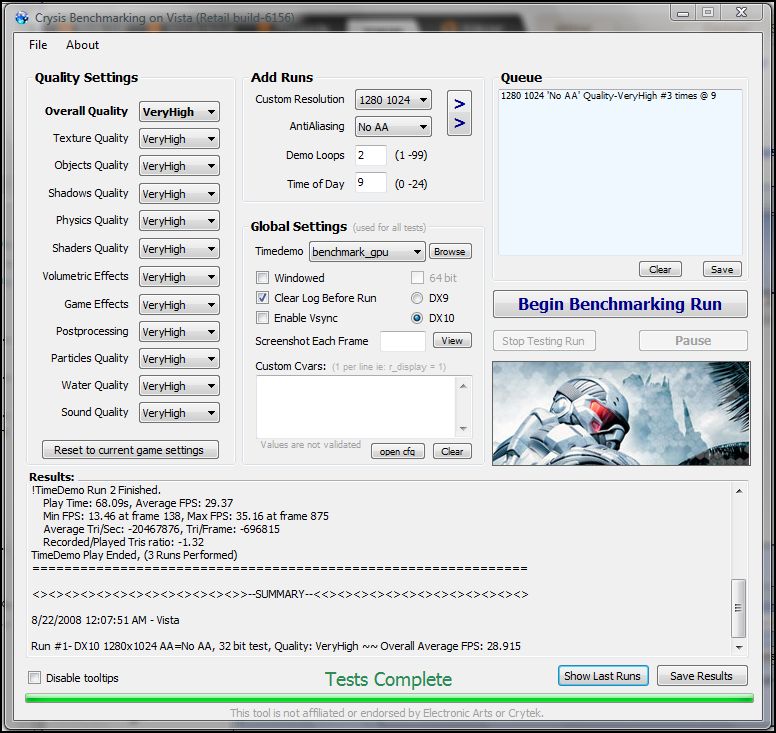Open the Texture Quality dropdown
The width and height of the screenshot is (776, 733).
point(179,139)
